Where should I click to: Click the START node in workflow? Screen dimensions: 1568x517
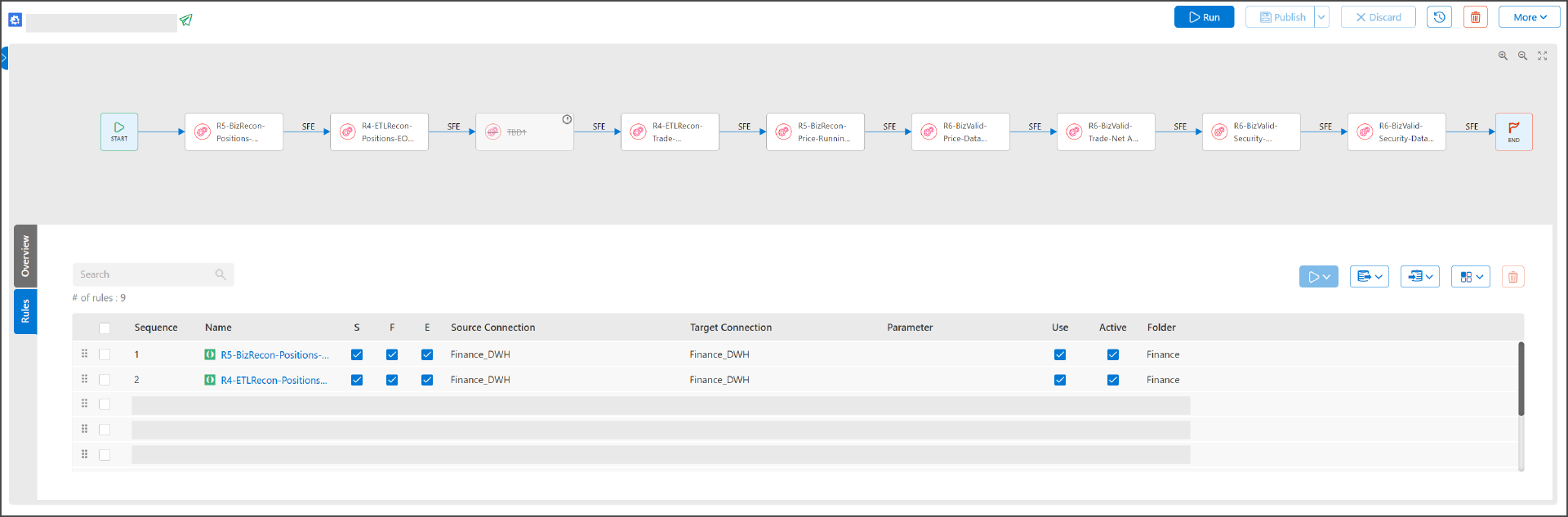tap(119, 131)
